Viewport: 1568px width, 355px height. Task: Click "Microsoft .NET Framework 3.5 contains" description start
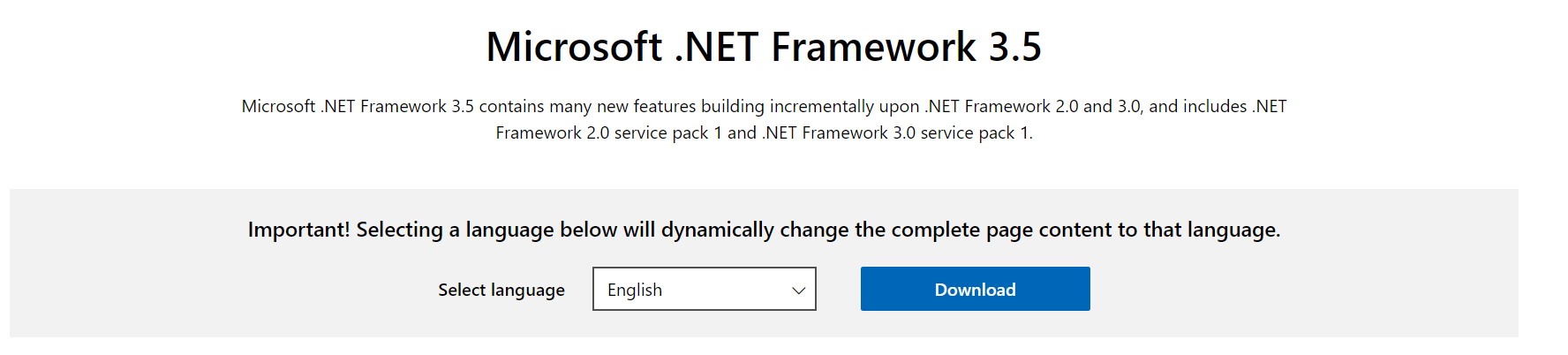tap(358, 106)
